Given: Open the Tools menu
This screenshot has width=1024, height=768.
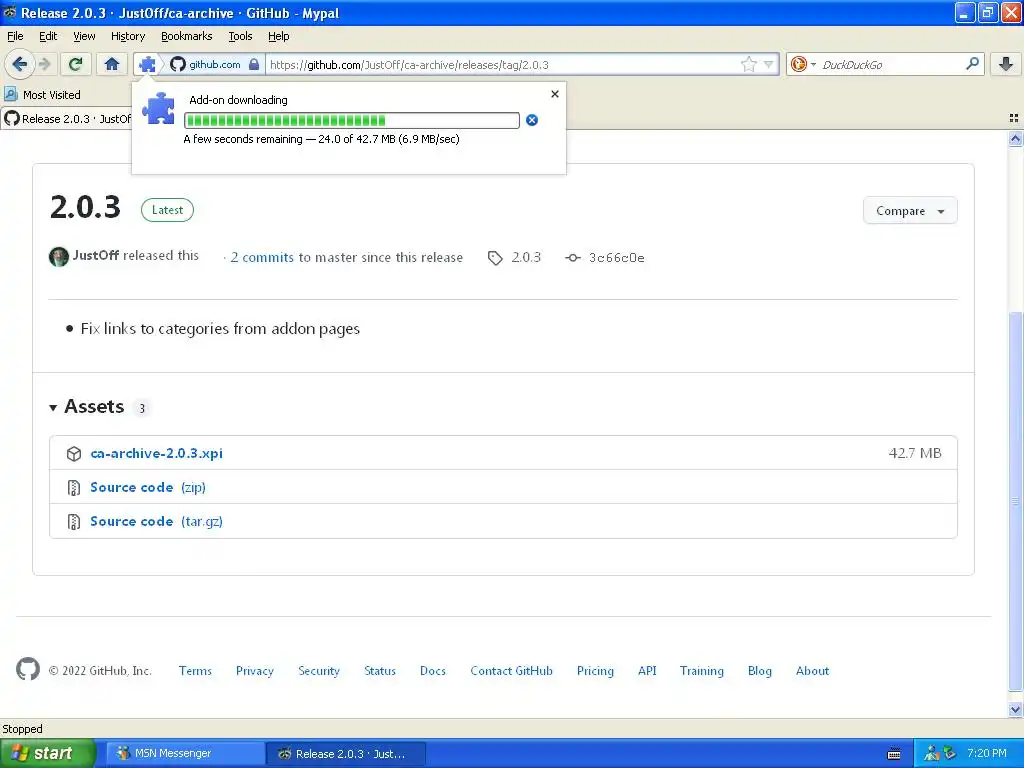Looking at the screenshot, I should pyautogui.click(x=240, y=36).
